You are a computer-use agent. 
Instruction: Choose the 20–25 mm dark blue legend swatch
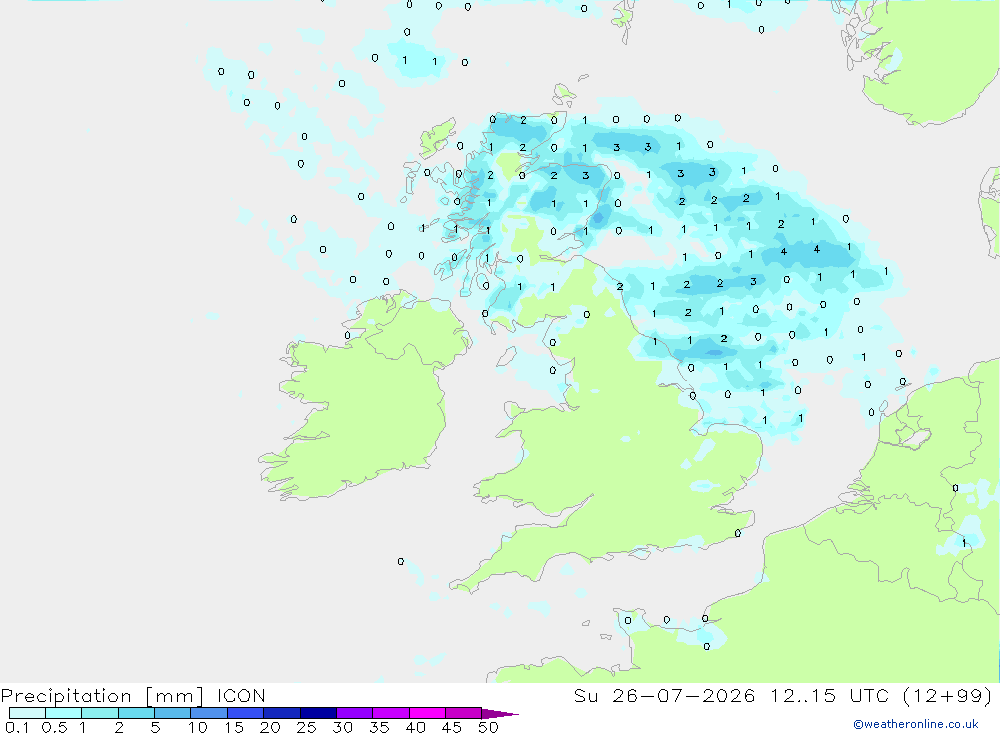tap(282, 713)
